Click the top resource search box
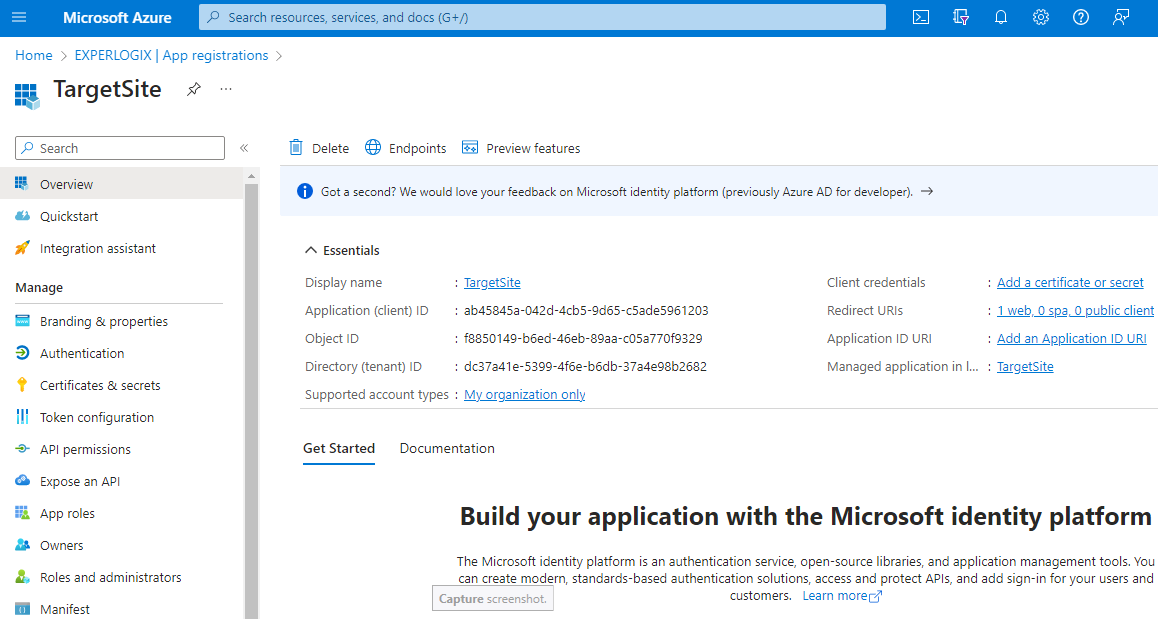 (x=542, y=17)
